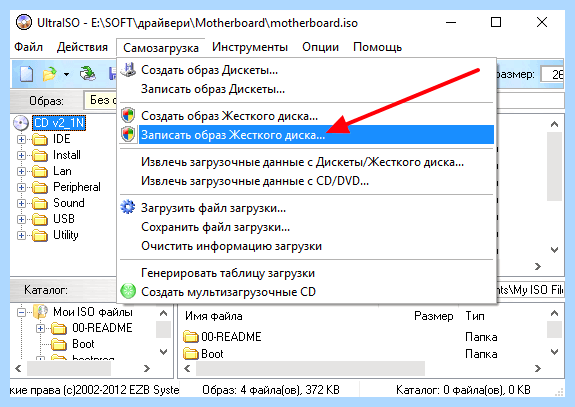Click green icon beside Создать мультизагрузочные CD
The image size is (575, 407).
click(x=128, y=291)
